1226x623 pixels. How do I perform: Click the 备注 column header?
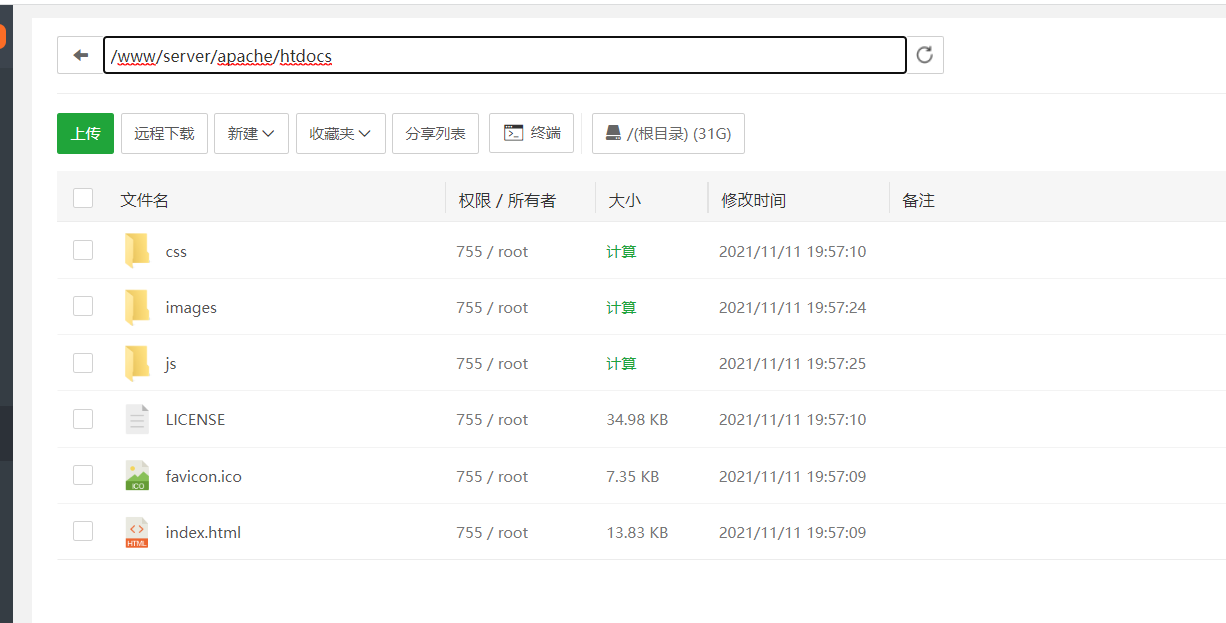pyautogui.click(x=918, y=200)
